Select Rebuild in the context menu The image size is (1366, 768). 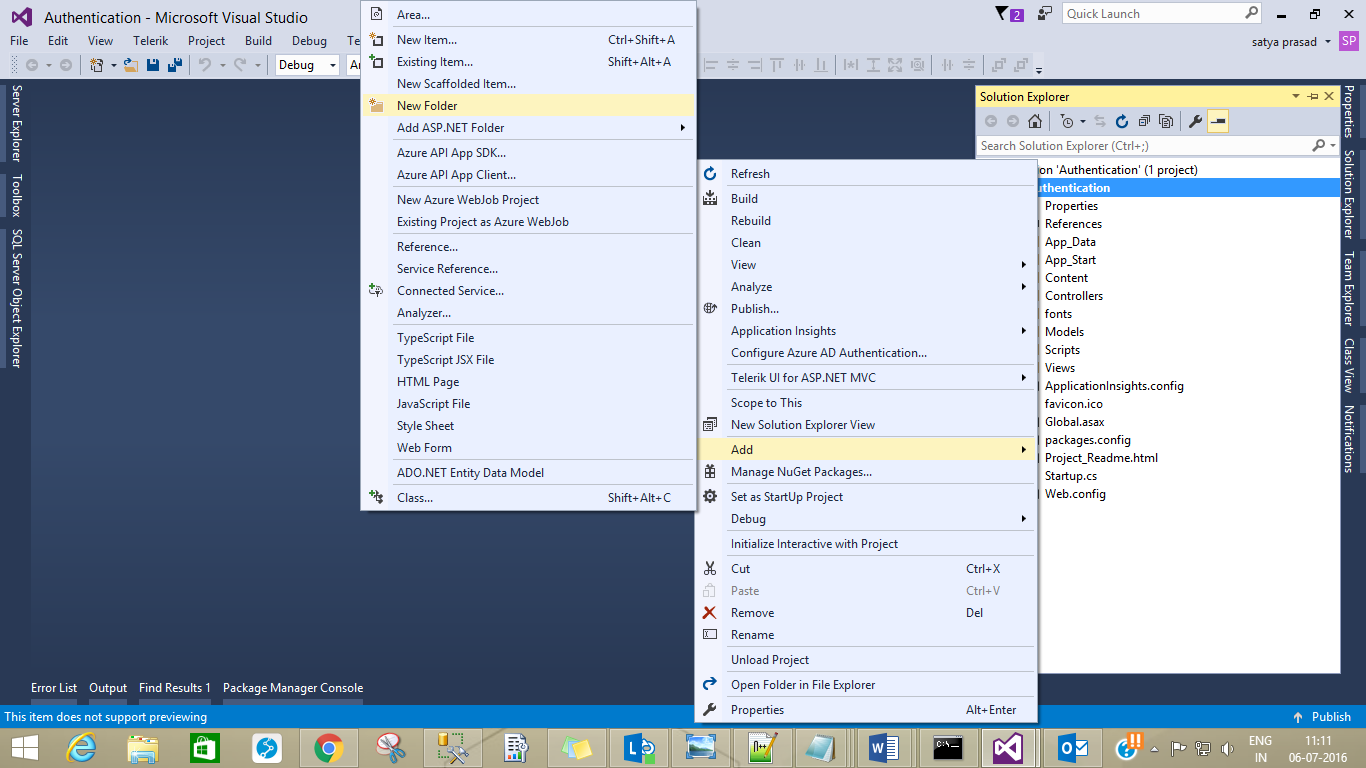(x=866, y=221)
